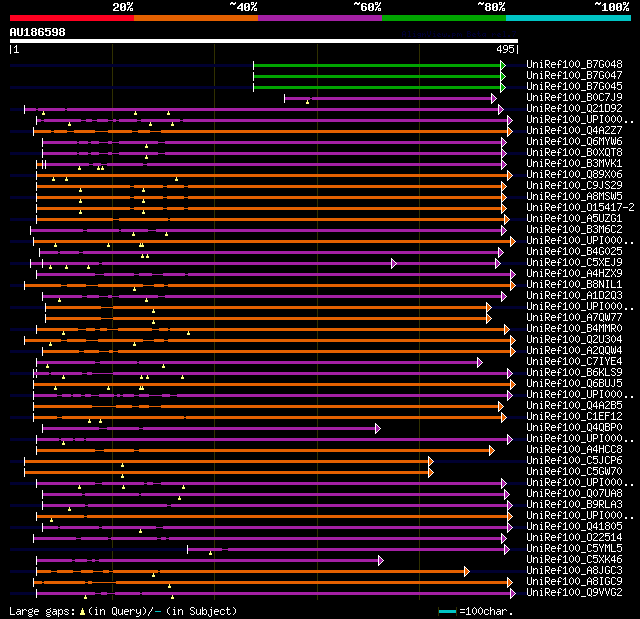Open hit UniRef100_Q21D92
The height and width of the screenshot is (619, 640).
pos(574,109)
